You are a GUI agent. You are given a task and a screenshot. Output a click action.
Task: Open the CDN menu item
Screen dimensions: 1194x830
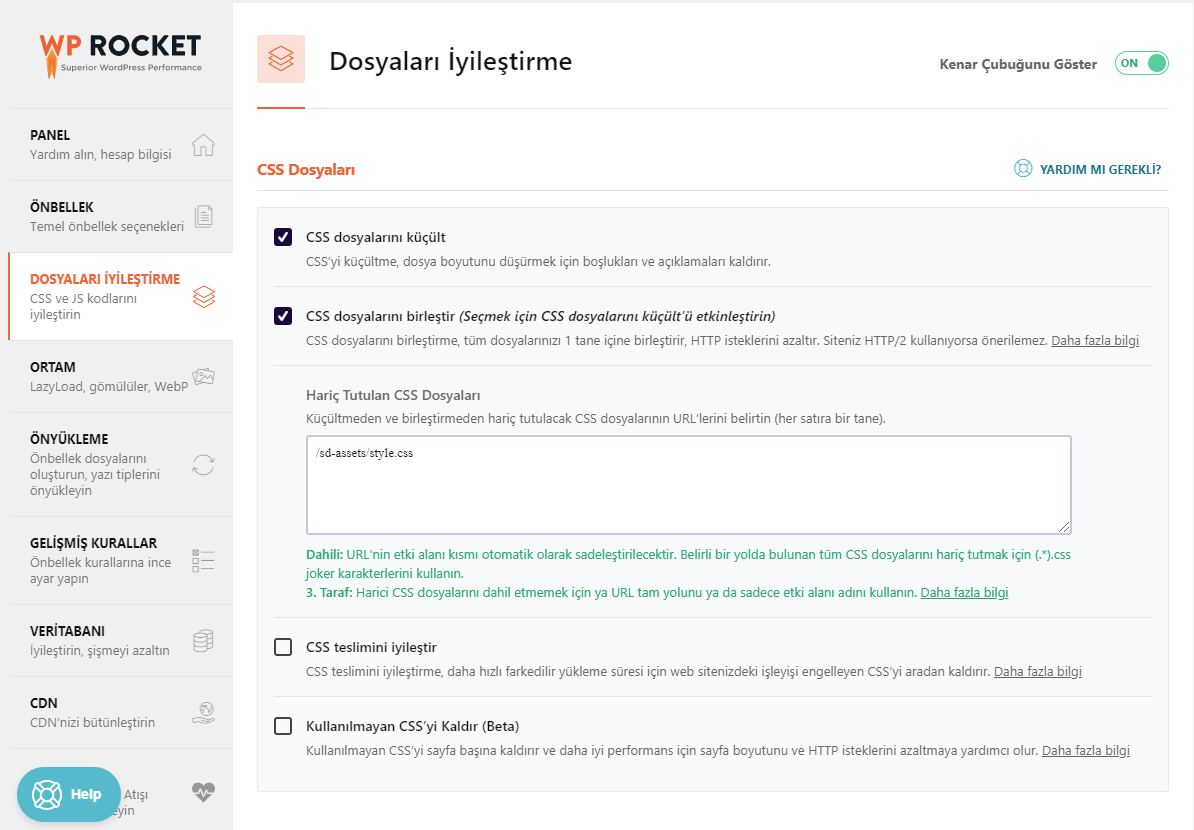tap(120, 713)
